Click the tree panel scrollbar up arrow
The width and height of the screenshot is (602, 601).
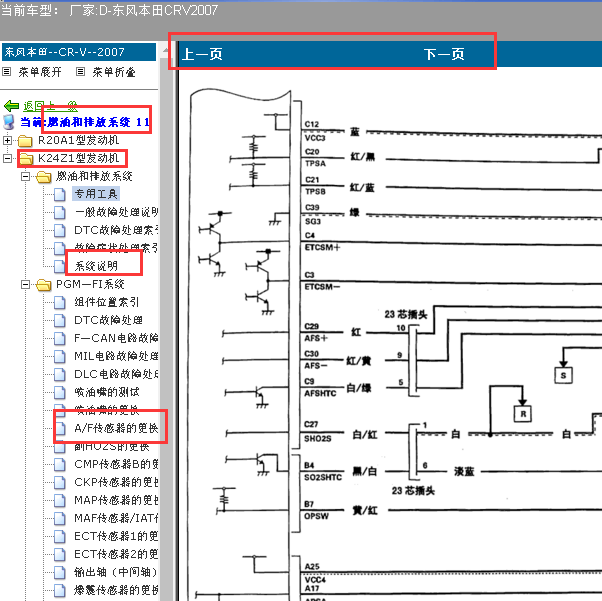pyautogui.click(x=165, y=50)
